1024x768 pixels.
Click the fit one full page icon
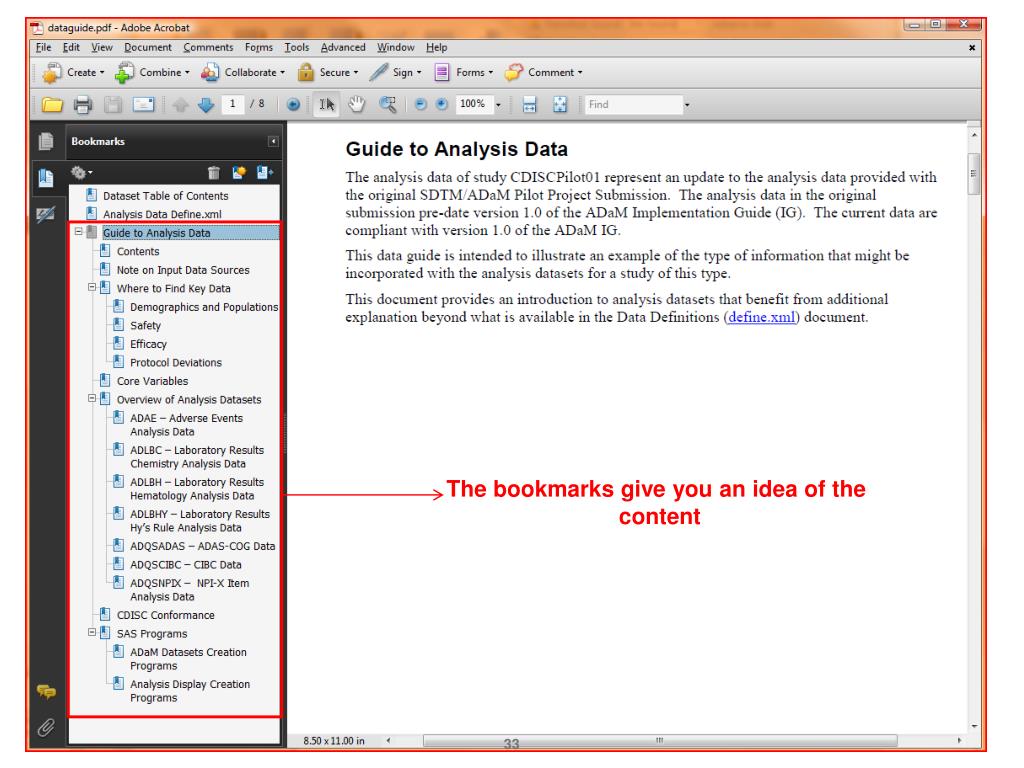tap(560, 104)
